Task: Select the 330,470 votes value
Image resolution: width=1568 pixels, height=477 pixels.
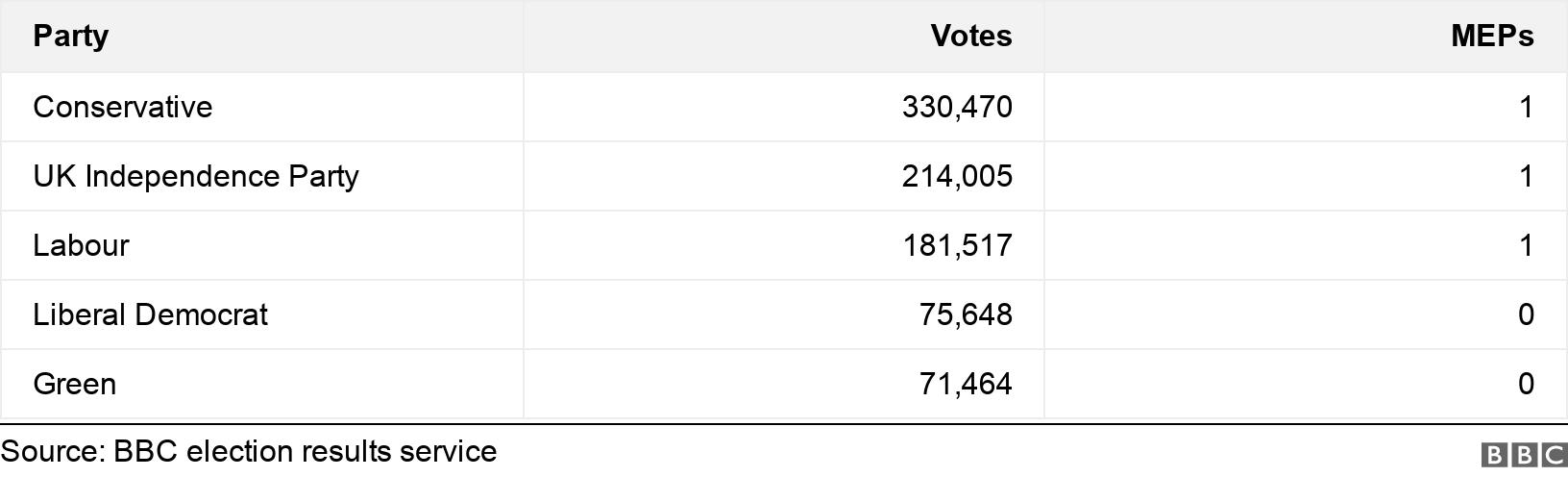Action: click(x=957, y=107)
